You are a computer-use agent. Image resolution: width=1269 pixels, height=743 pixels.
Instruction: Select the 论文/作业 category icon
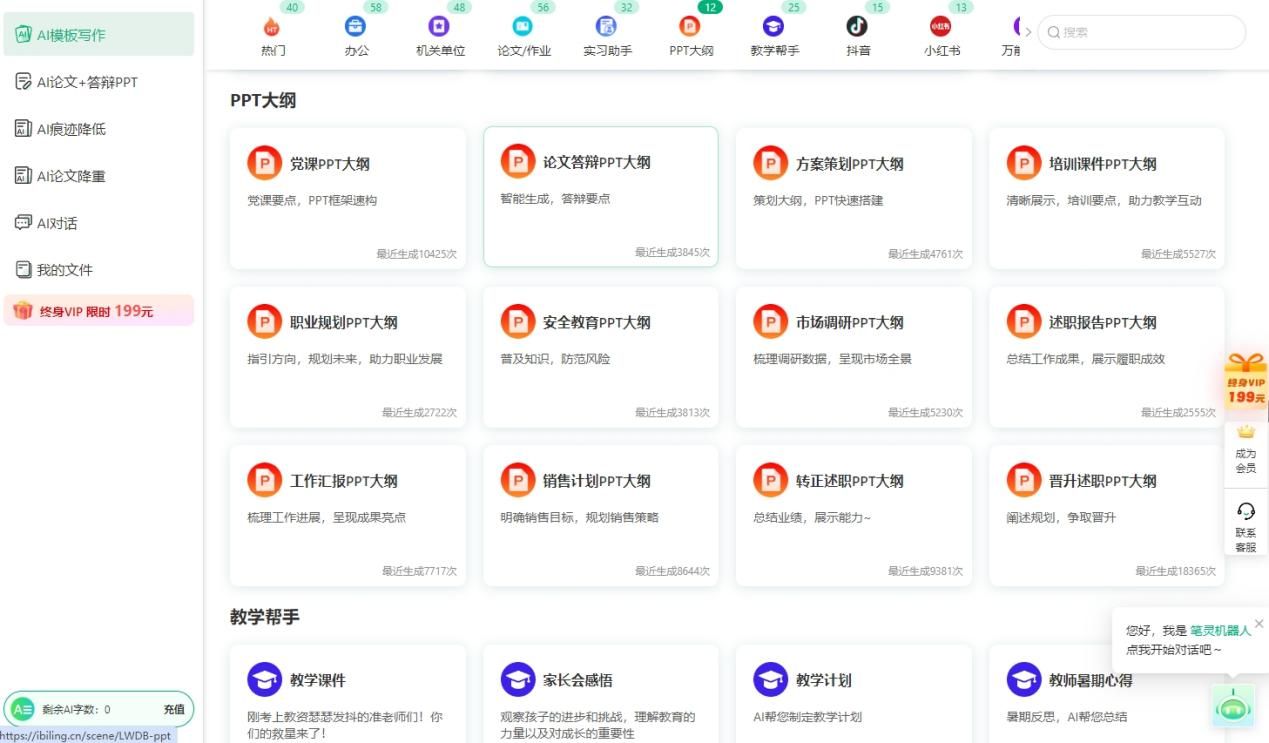[523, 27]
